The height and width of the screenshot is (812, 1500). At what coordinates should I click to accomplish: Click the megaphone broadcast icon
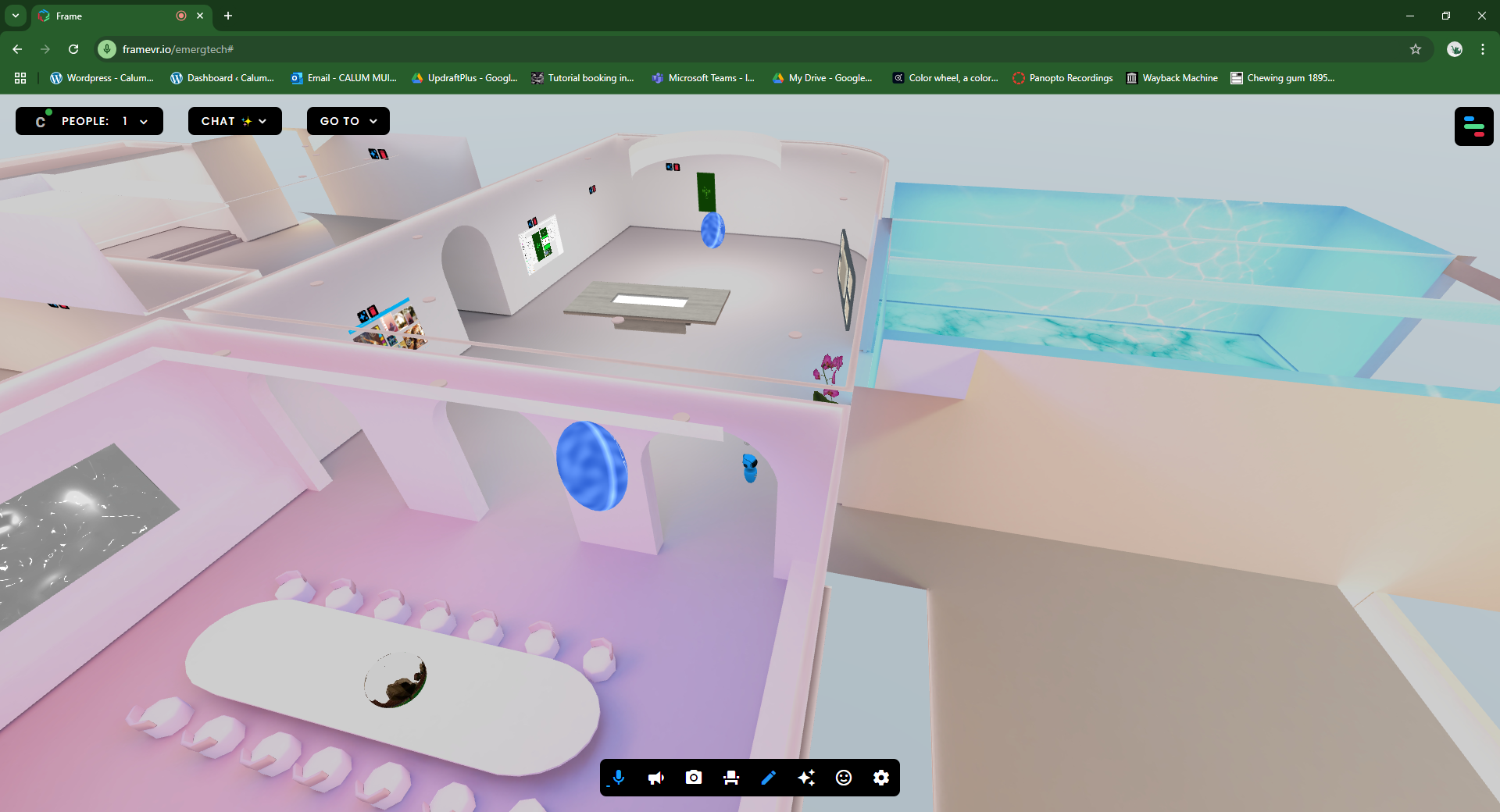pyautogui.click(x=656, y=778)
